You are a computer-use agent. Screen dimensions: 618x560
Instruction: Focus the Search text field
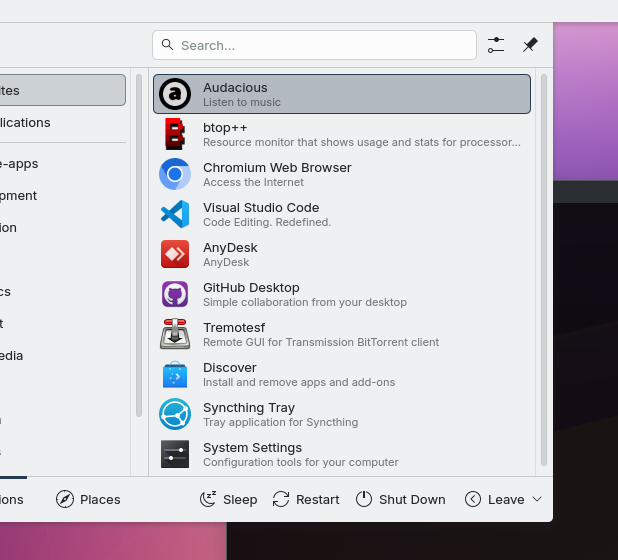(314, 45)
